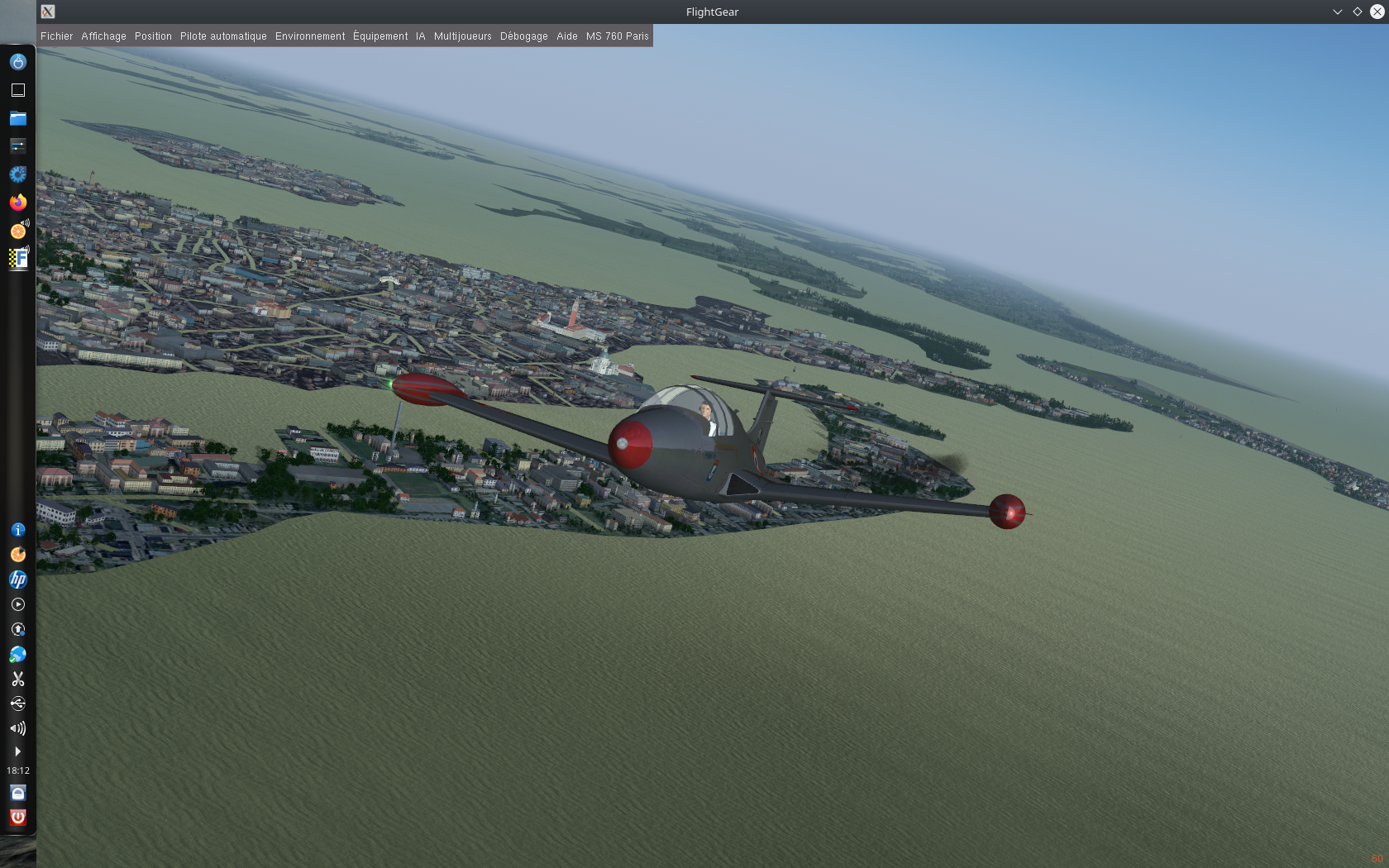1389x868 pixels.
Task: Open the Débogage menu
Action: pos(523,36)
